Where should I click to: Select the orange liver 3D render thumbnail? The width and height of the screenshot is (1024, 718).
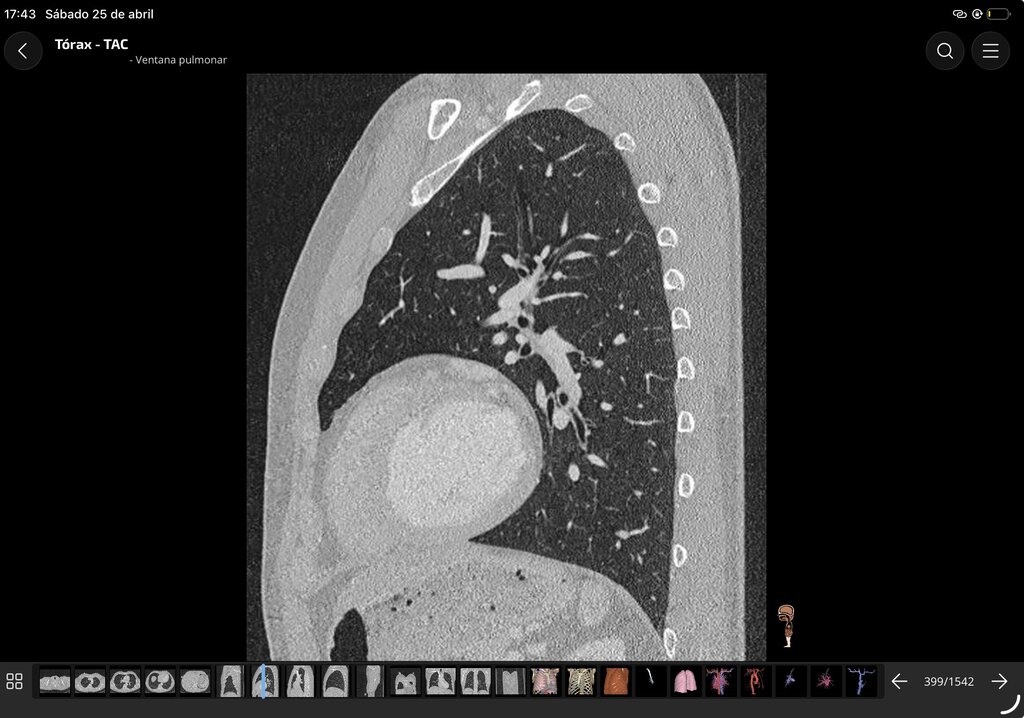(616, 681)
